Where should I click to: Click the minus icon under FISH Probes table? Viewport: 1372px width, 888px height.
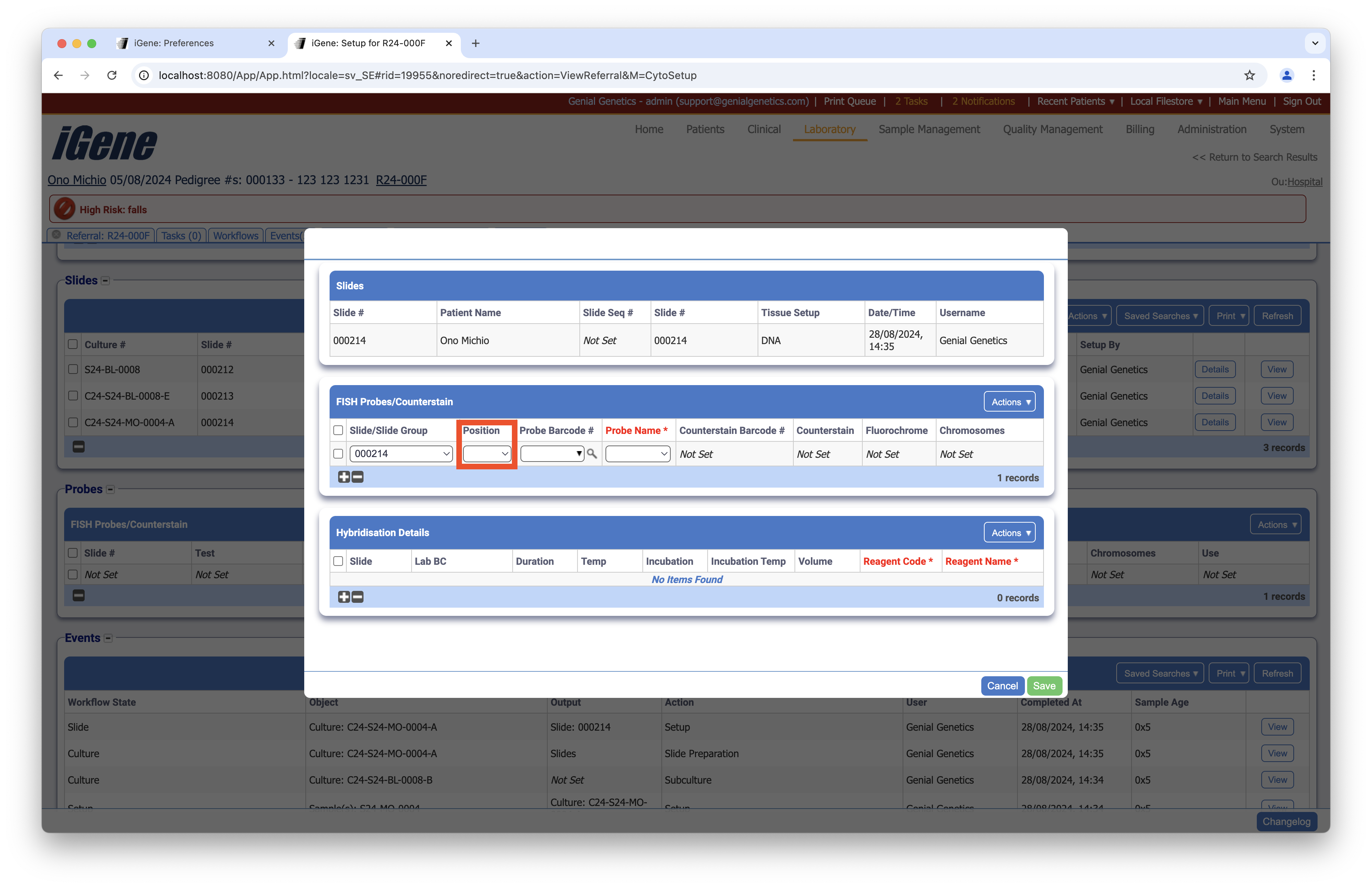tap(358, 477)
